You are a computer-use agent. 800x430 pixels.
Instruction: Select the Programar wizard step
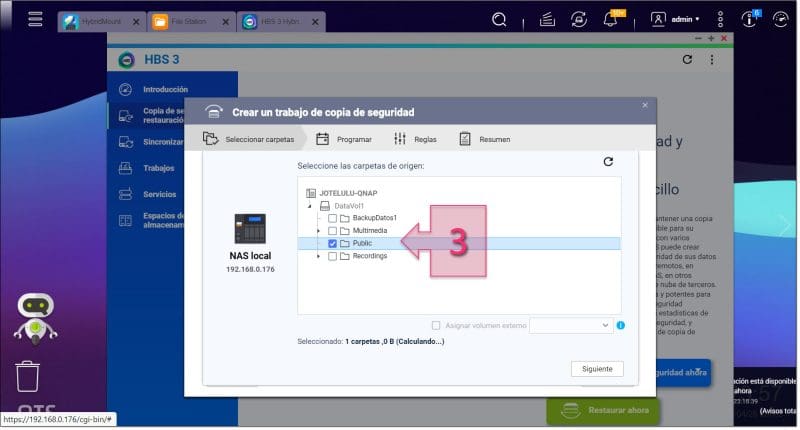[x=344, y=139]
